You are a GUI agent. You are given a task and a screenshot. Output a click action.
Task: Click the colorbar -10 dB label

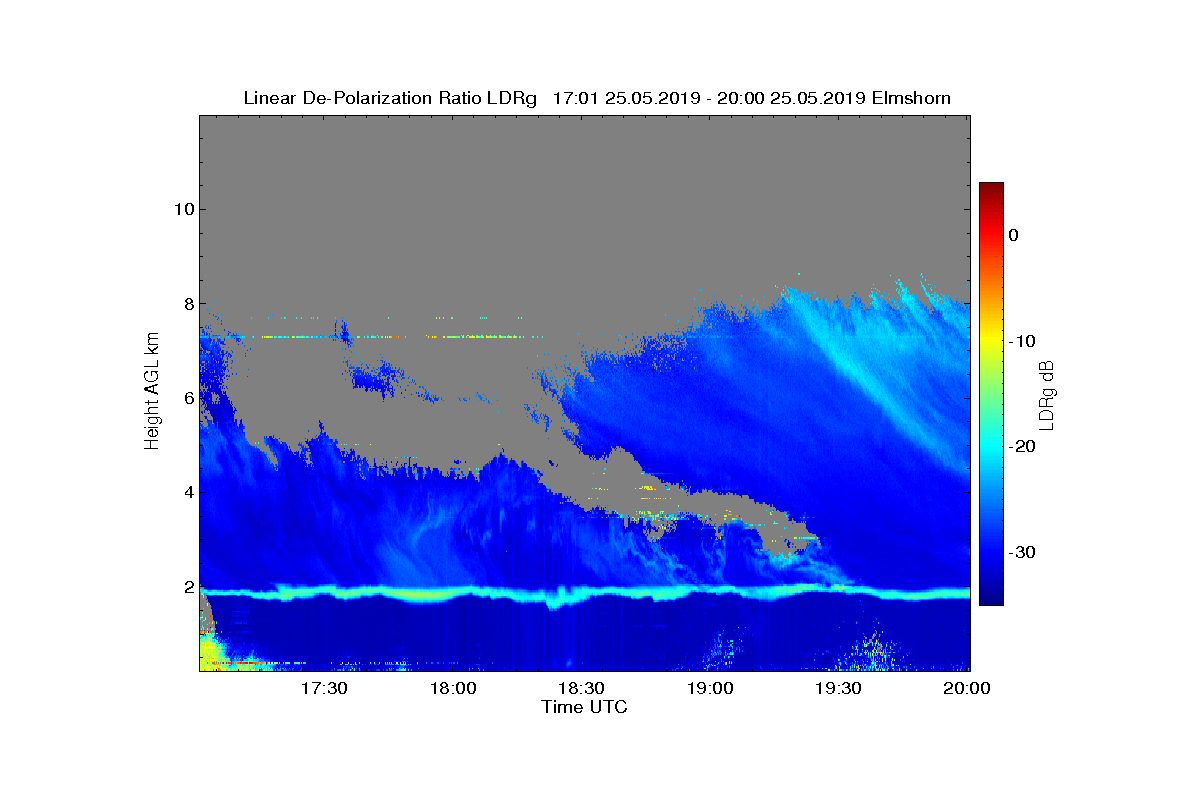[1021, 341]
